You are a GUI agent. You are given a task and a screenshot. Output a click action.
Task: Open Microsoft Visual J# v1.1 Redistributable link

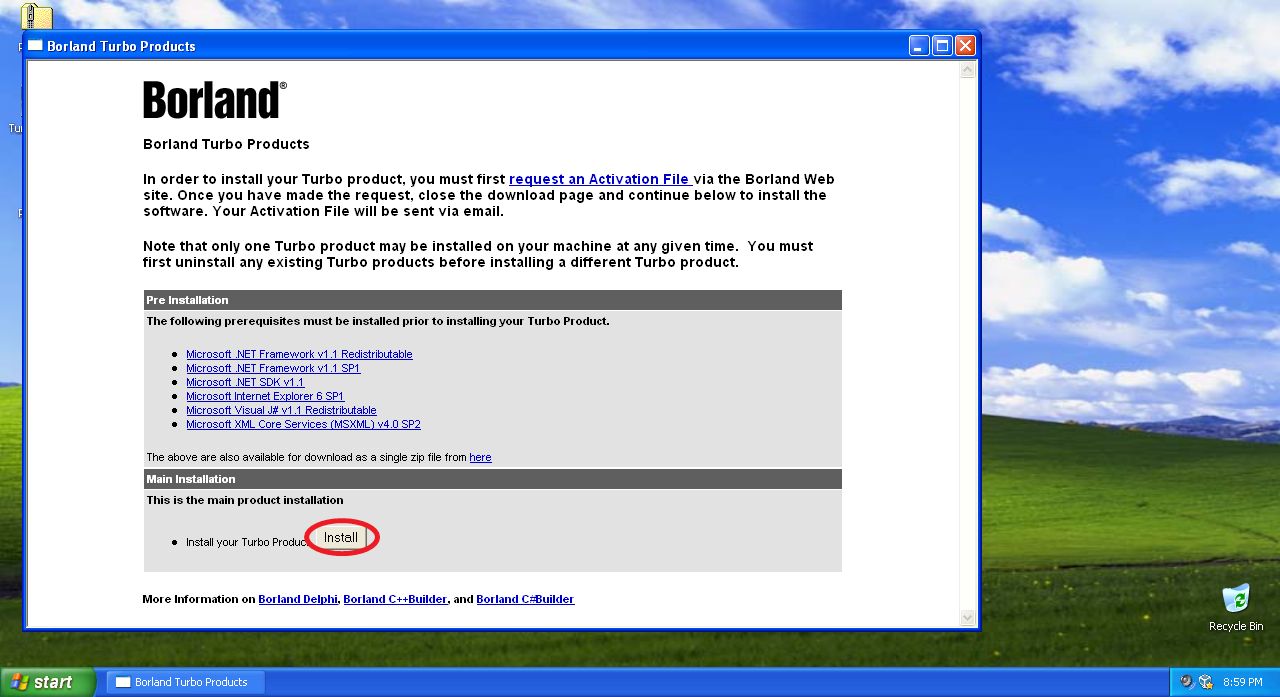pyautogui.click(x=281, y=410)
